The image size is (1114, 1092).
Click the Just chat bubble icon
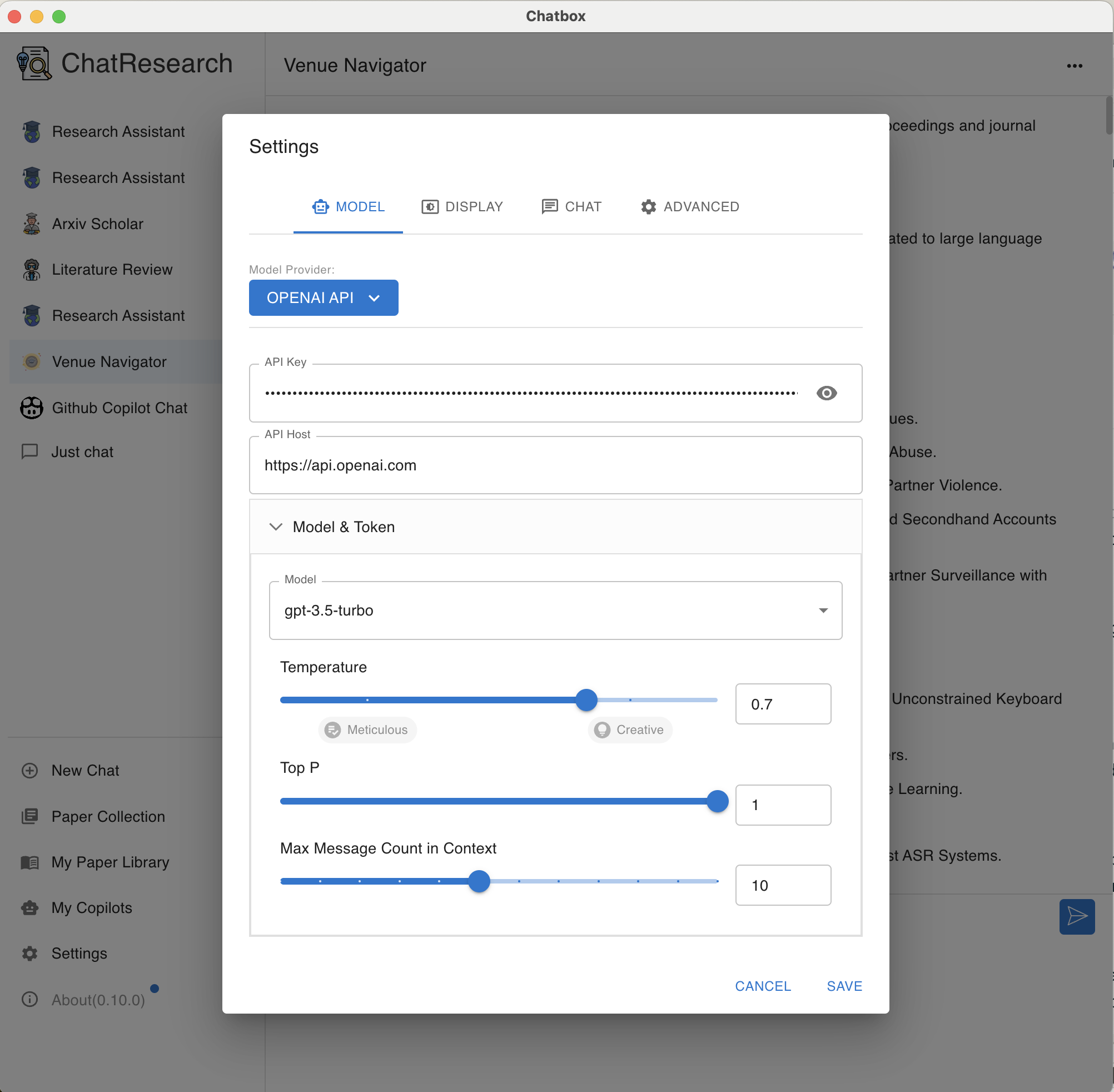[30, 451]
